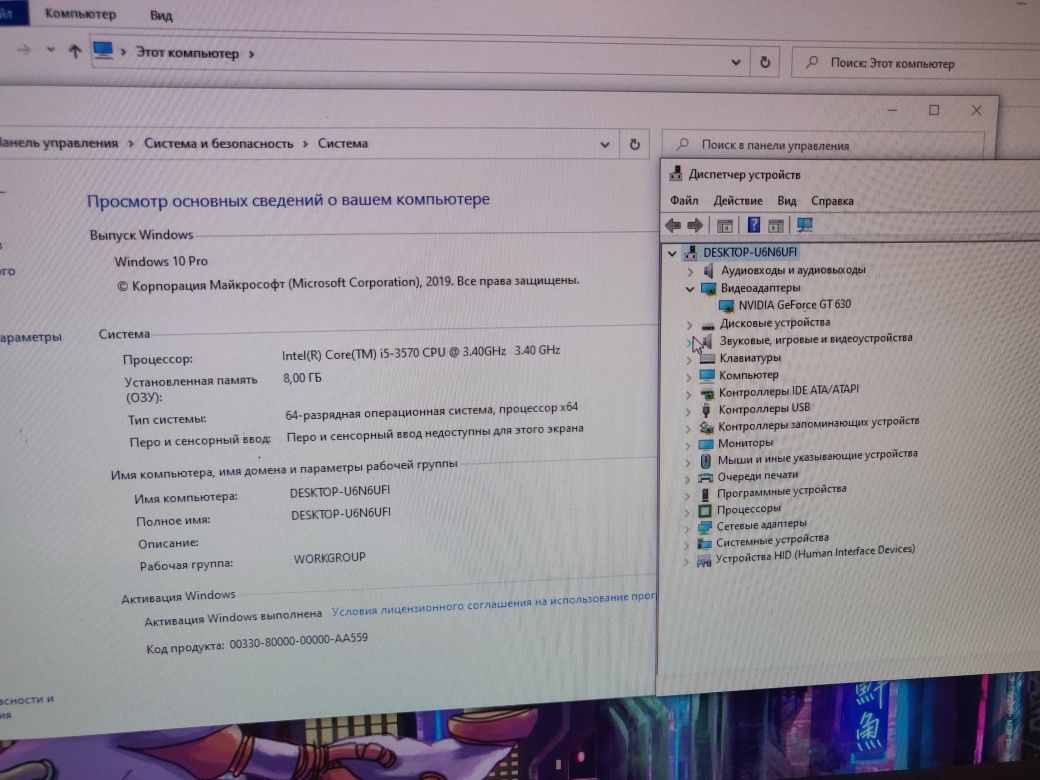Open the Файл menu in Device Manager
The width and height of the screenshot is (1040, 780).
684,200
